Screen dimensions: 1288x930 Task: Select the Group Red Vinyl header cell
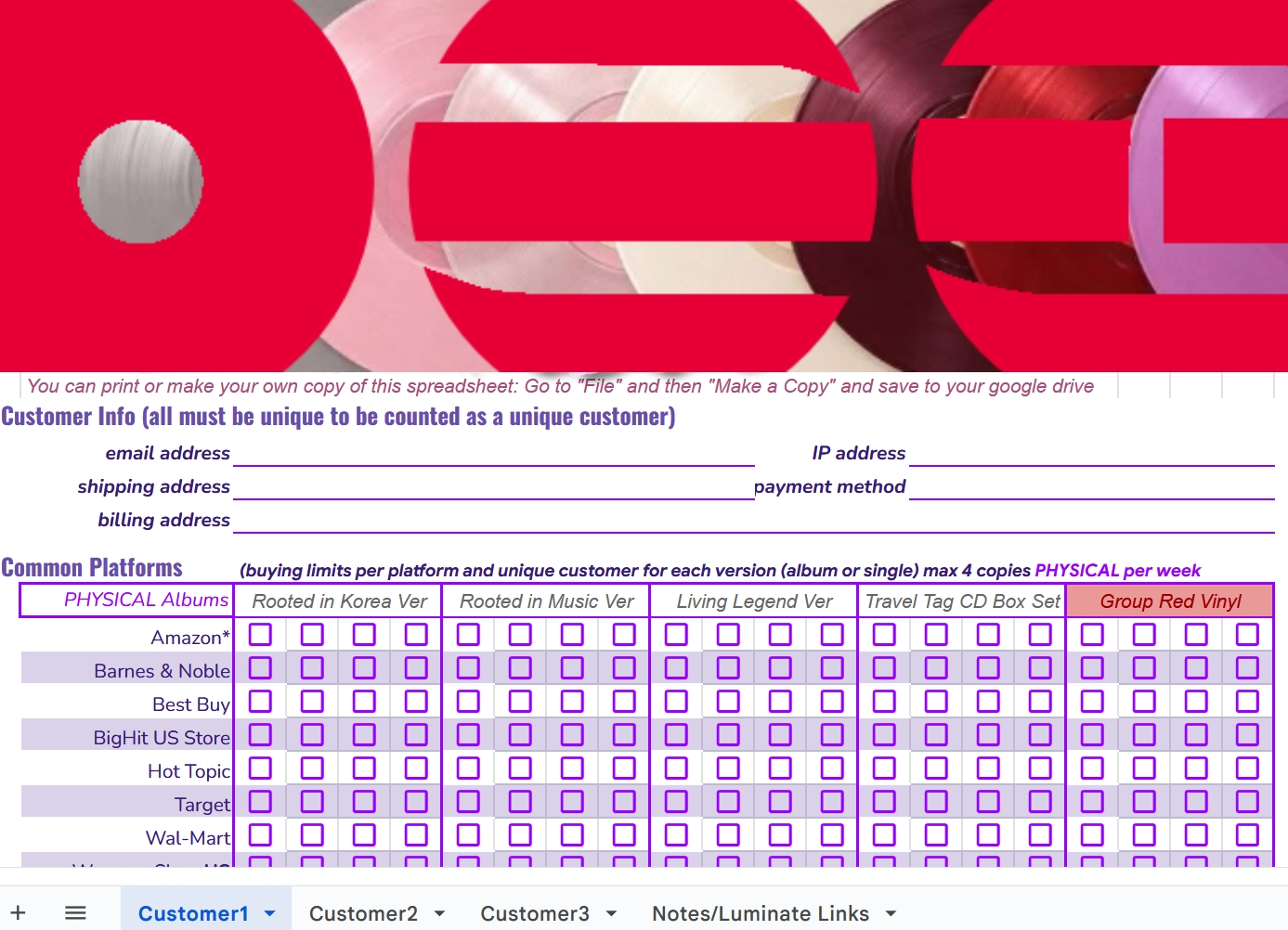click(x=1169, y=601)
